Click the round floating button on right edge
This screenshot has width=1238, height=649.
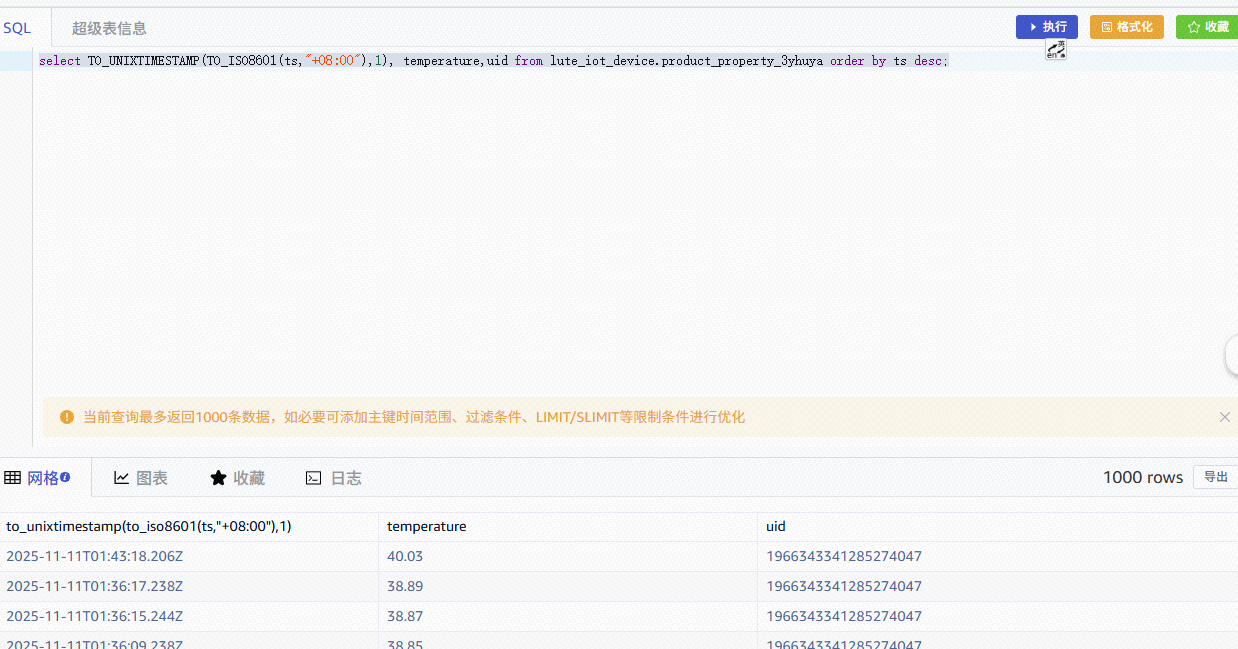click(x=1232, y=354)
